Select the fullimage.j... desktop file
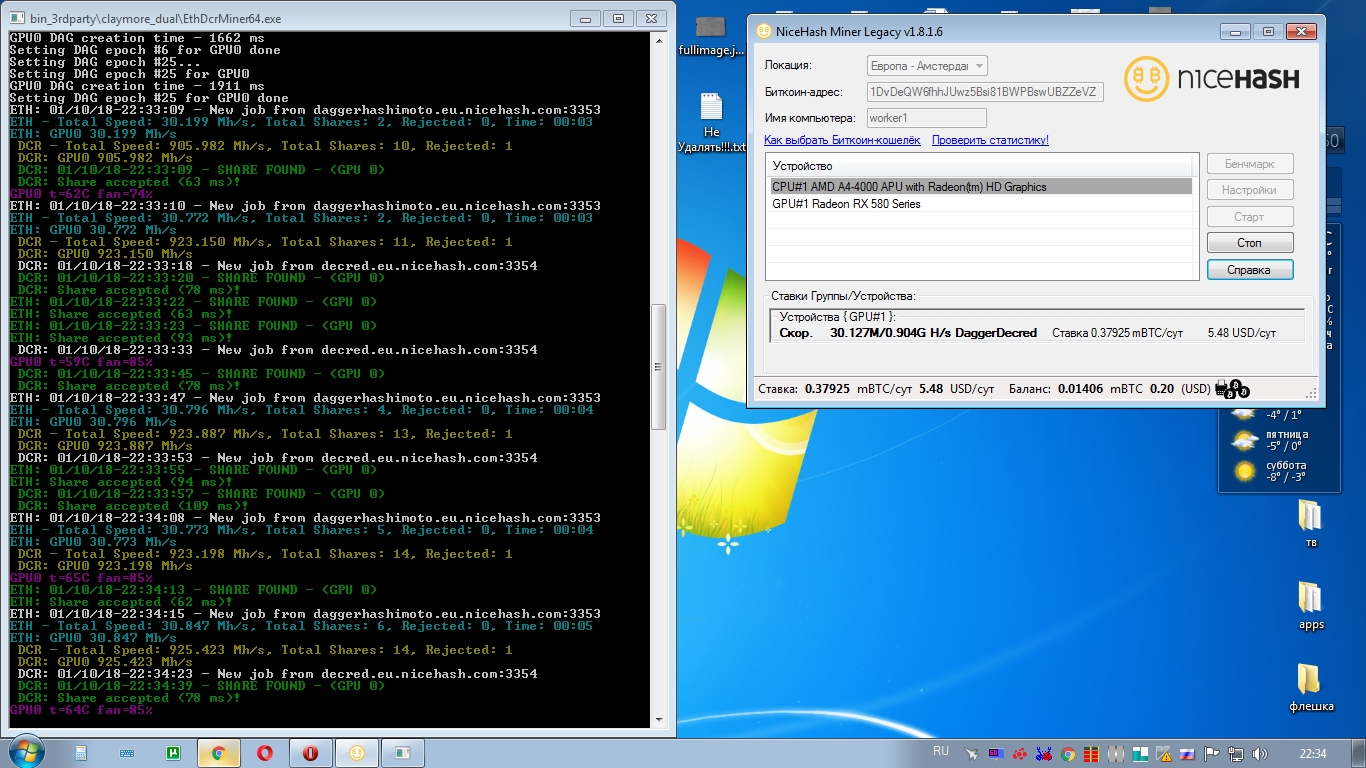 click(711, 35)
